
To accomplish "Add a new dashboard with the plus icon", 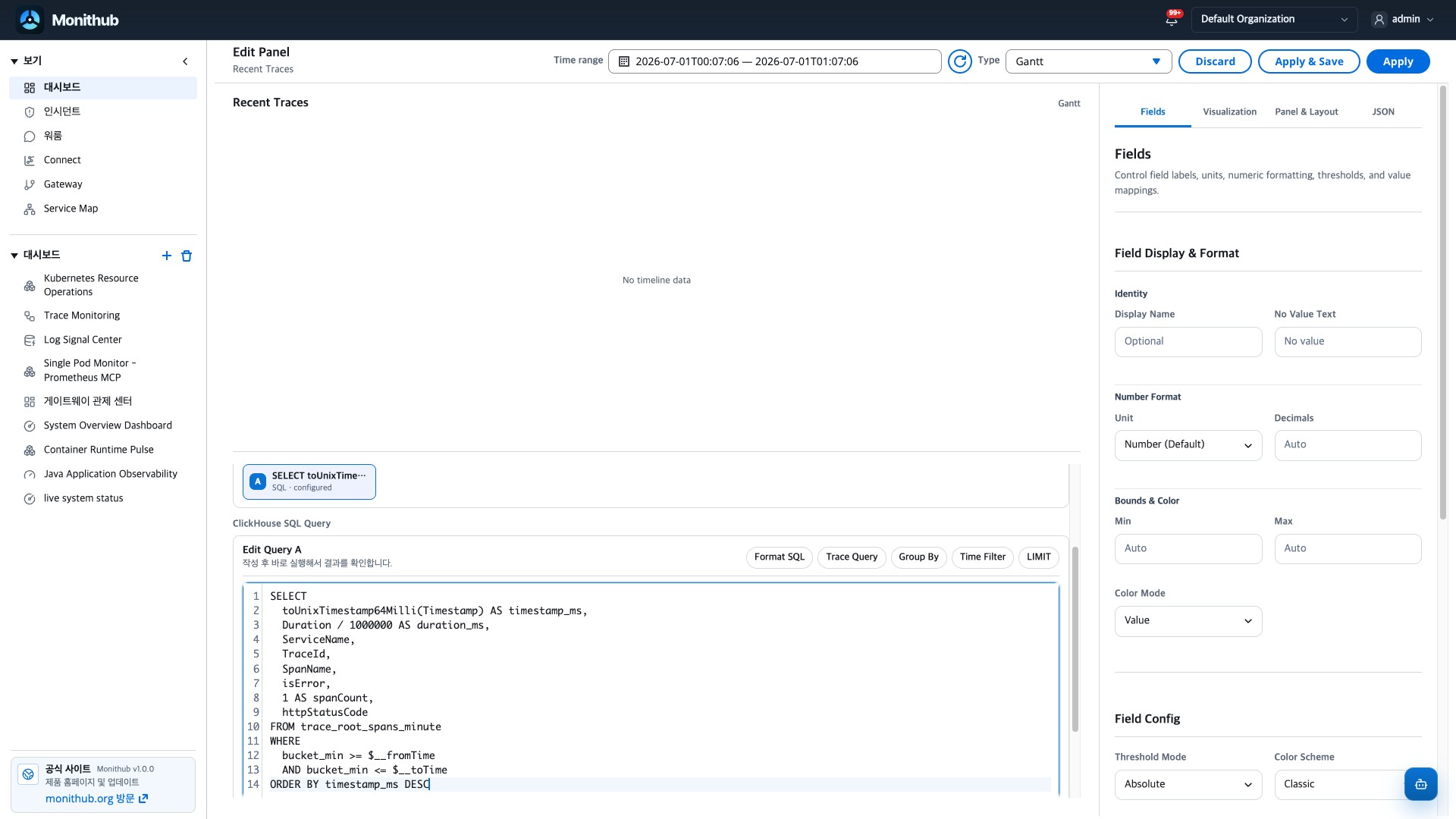I will 167,256.
